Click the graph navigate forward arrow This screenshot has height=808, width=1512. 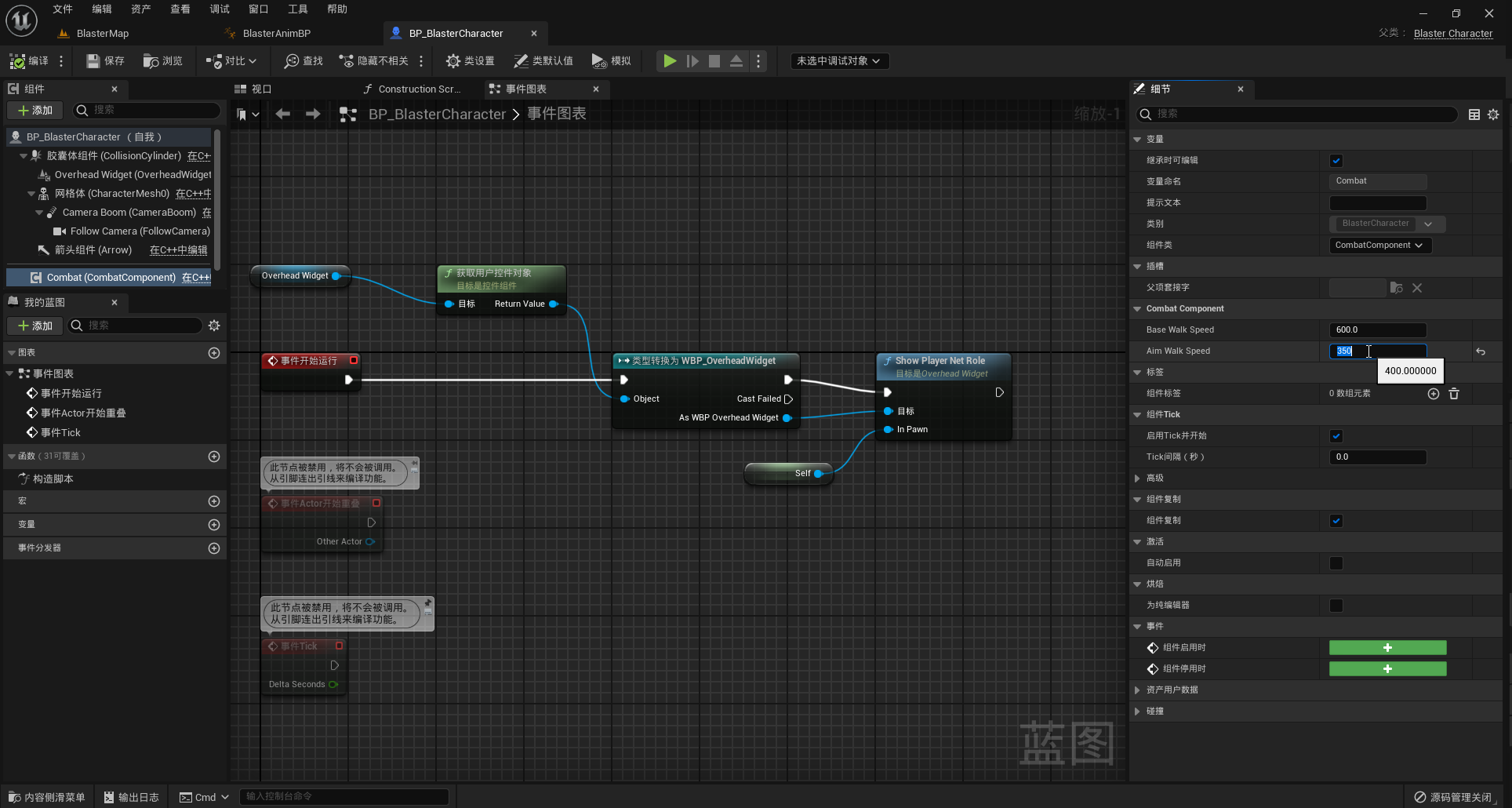click(313, 114)
